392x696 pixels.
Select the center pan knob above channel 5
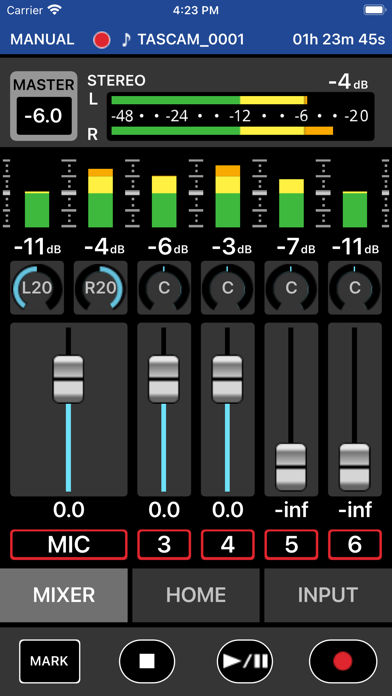pos(291,288)
